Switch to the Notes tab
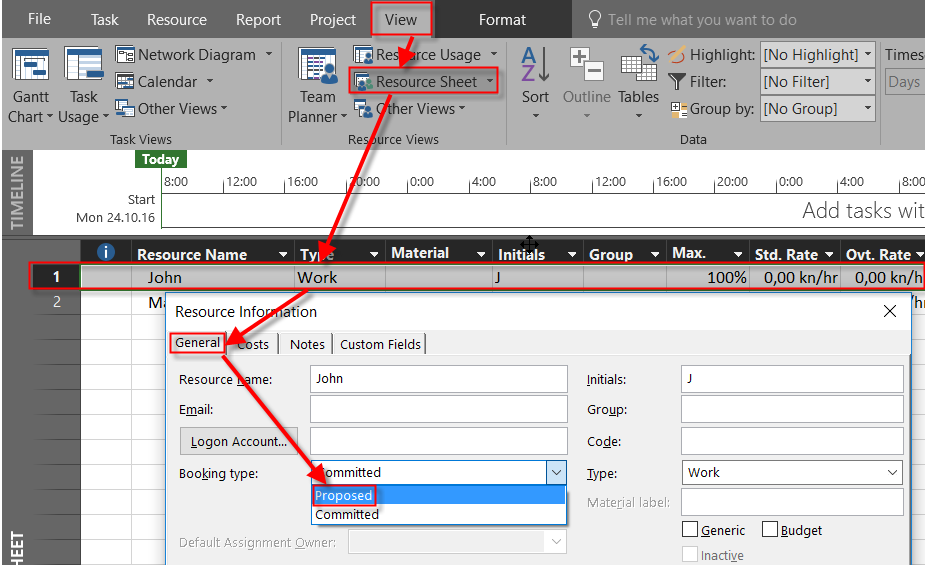 [307, 344]
